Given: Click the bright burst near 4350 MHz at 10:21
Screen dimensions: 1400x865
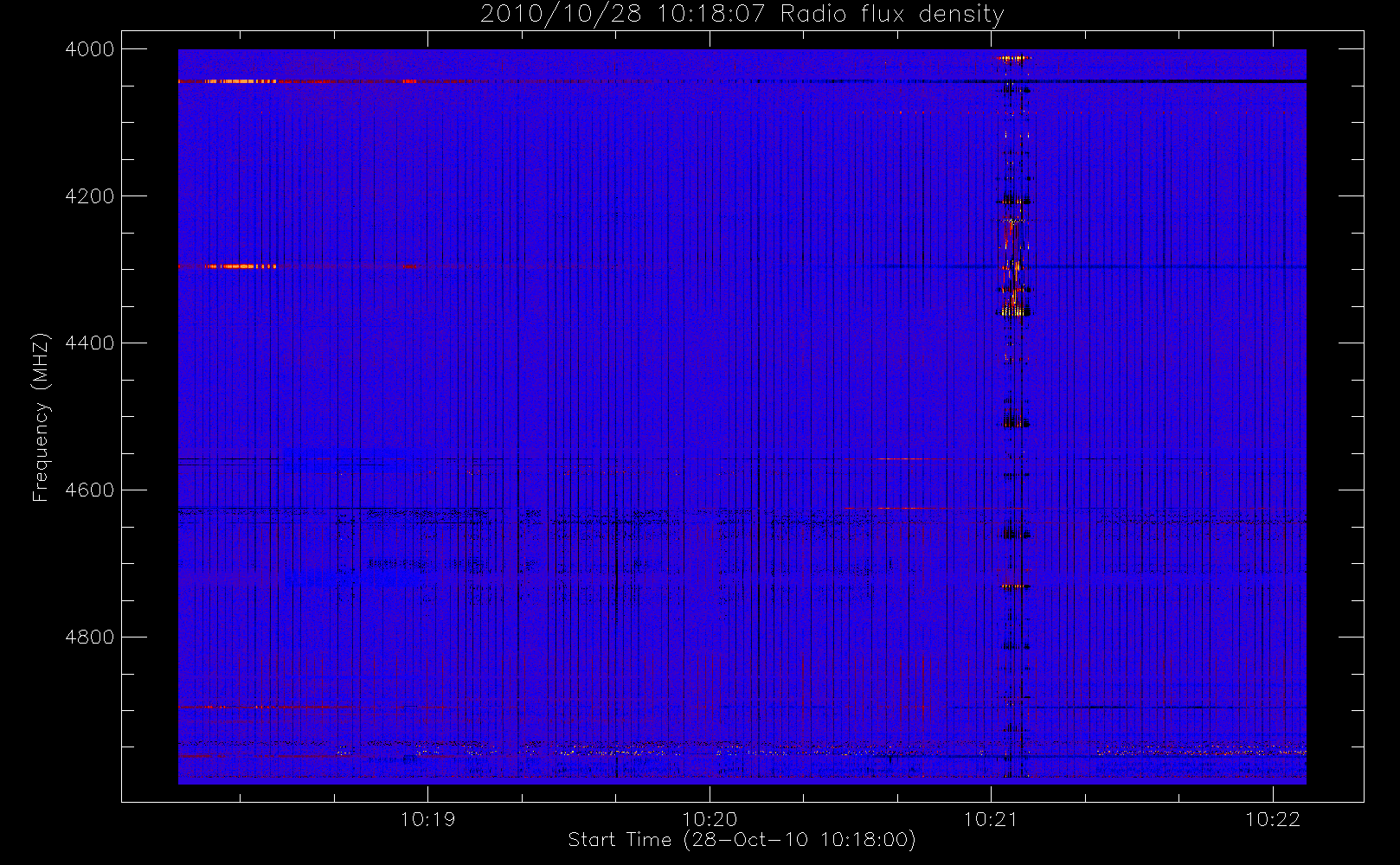Looking at the screenshot, I should [1015, 310].
